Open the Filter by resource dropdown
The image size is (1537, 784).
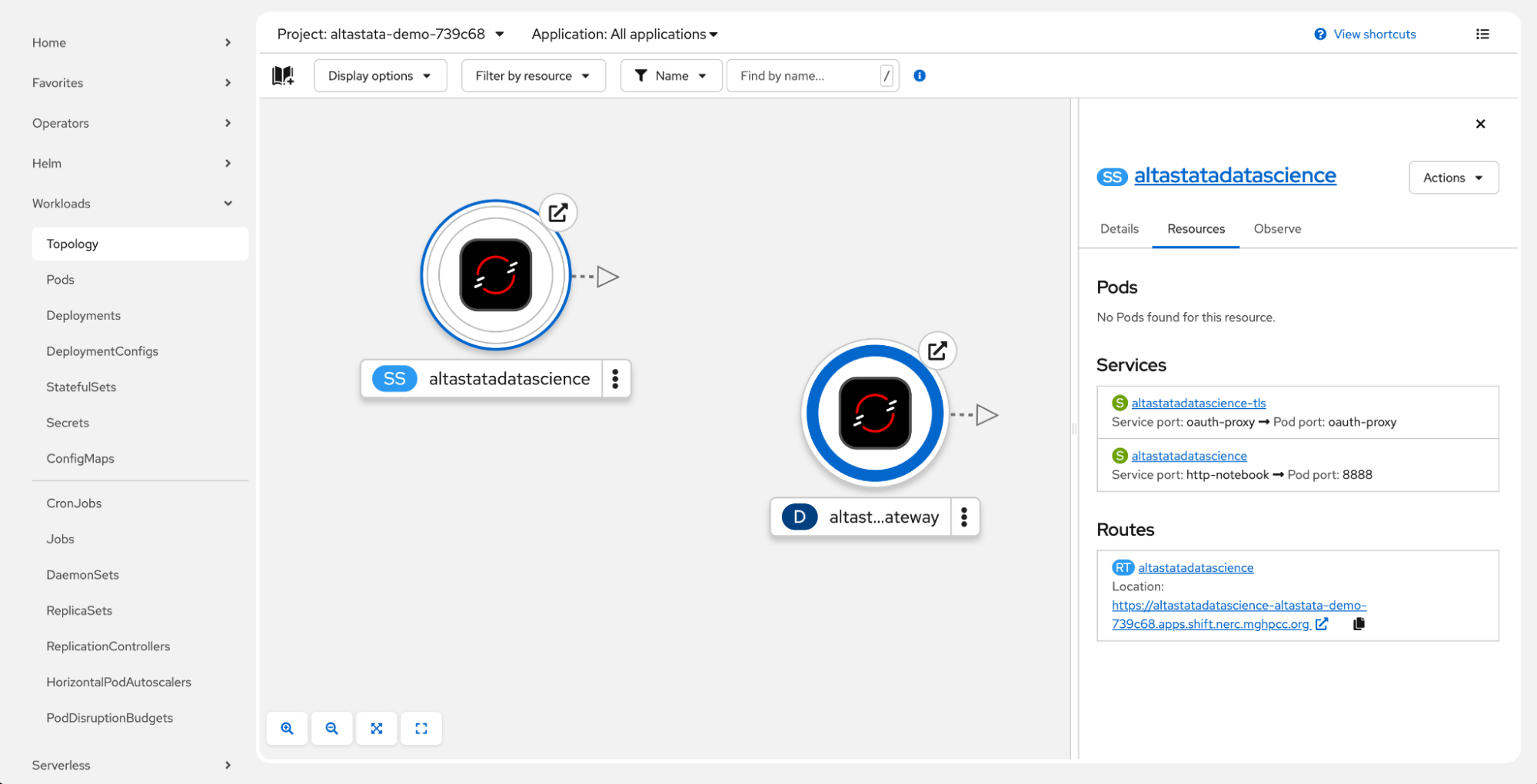click(x=533, y=75)
